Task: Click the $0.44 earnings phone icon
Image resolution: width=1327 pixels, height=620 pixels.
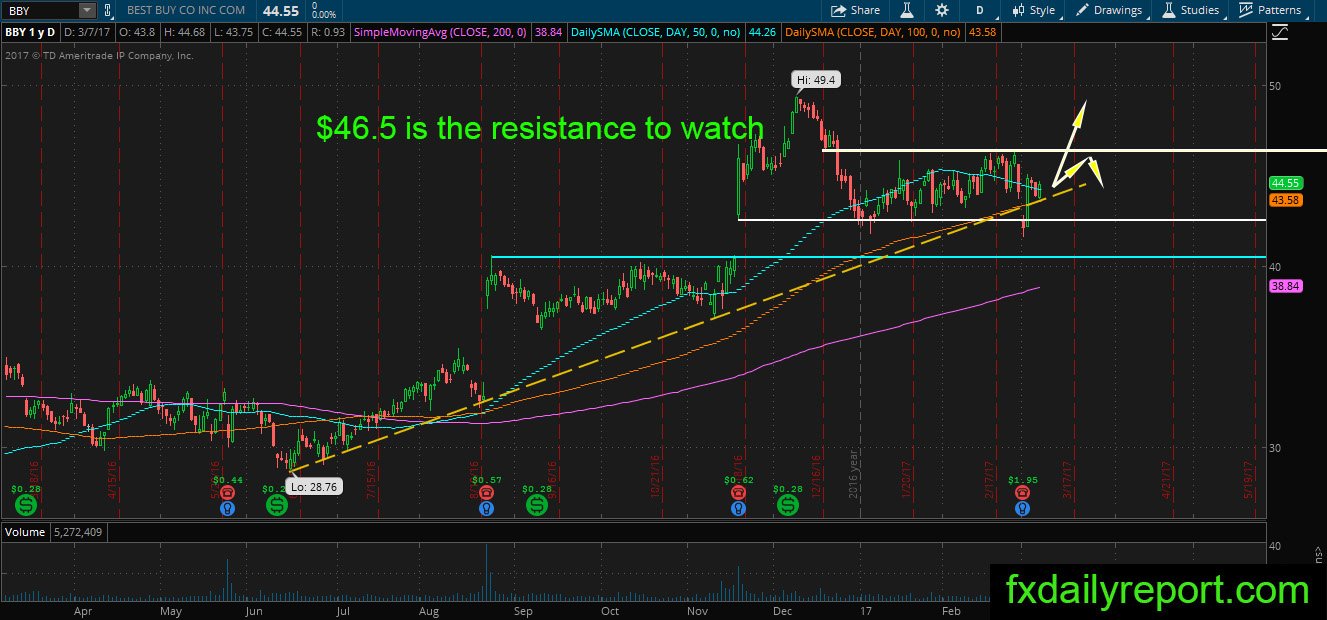Action: 228,491
